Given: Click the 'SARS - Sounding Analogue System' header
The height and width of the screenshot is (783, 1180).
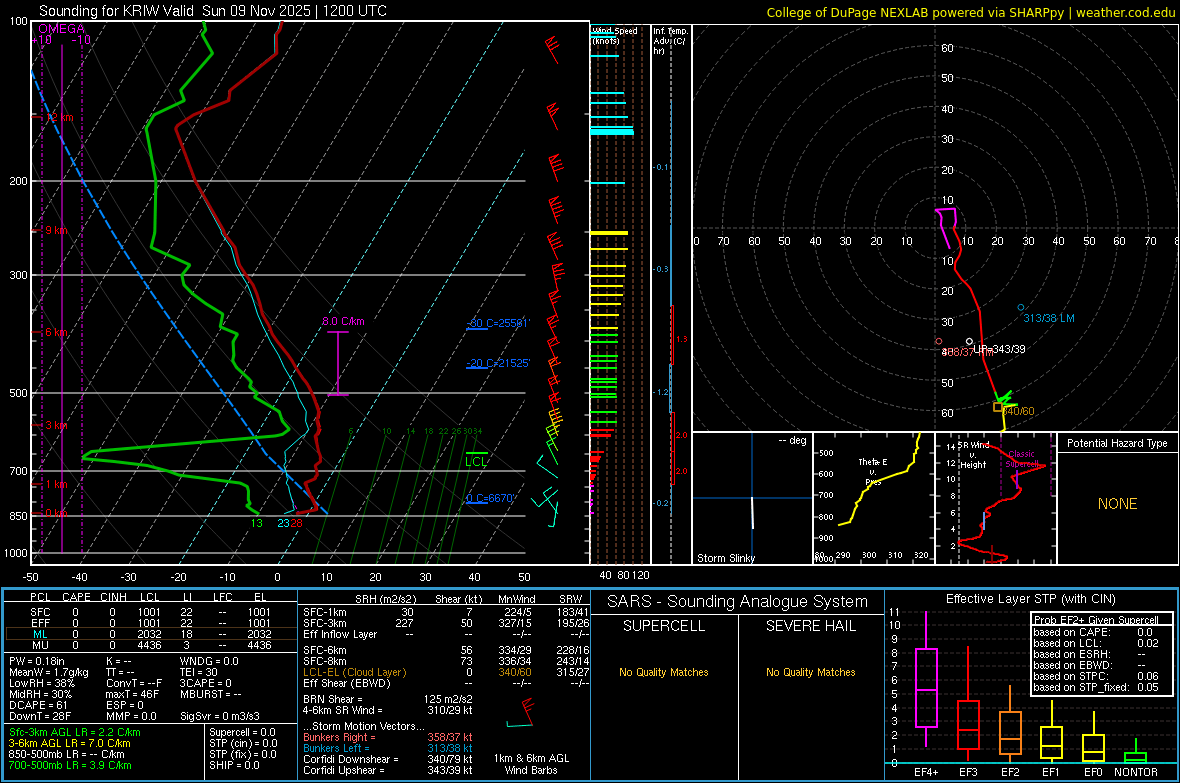Looking at the screenshot, I should pyautogui.click(x=738, y=602).
